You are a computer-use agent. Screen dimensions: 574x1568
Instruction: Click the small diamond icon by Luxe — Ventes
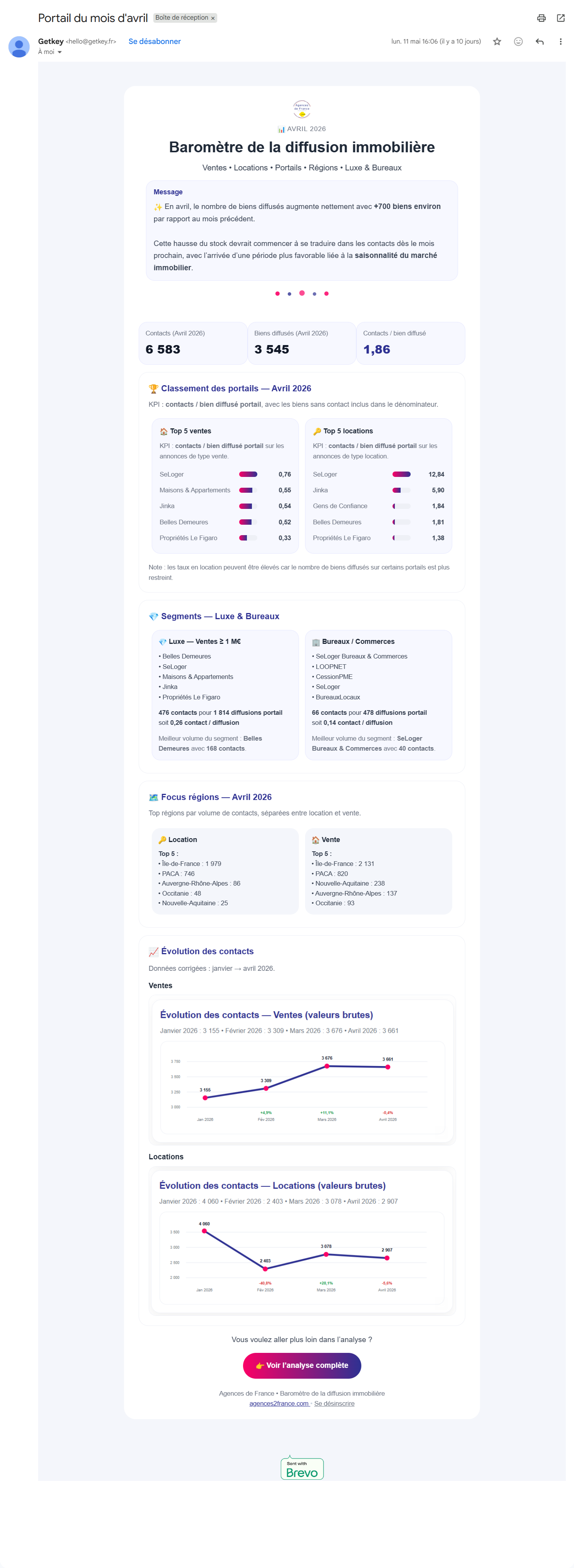[162, 642]
